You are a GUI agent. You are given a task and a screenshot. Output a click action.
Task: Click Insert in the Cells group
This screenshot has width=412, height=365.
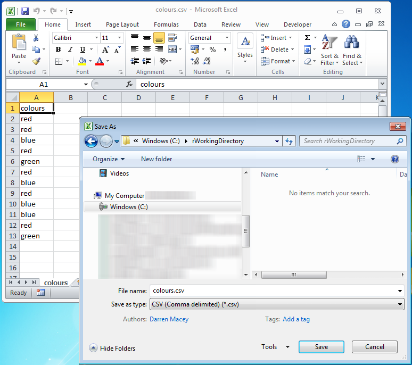point(276,38)
